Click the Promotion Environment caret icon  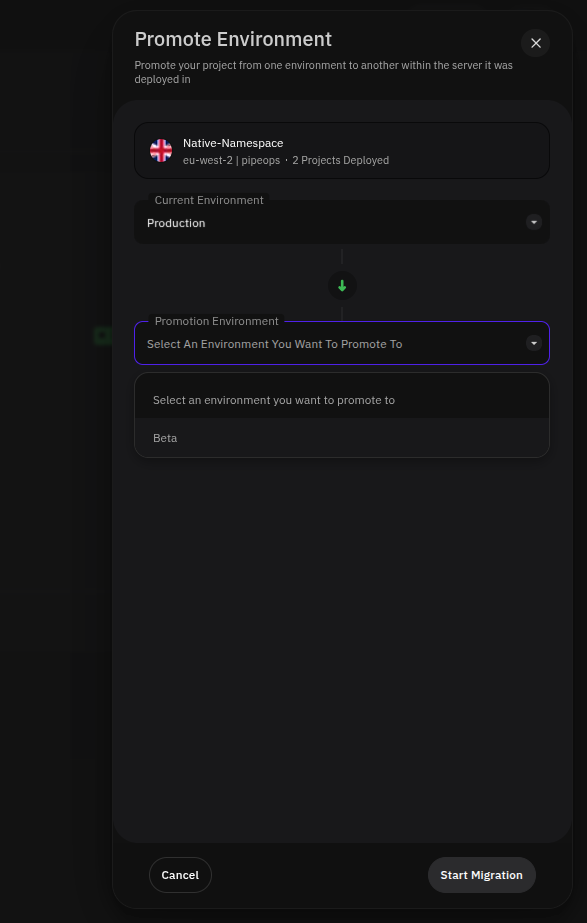click(x=533, y=343)
